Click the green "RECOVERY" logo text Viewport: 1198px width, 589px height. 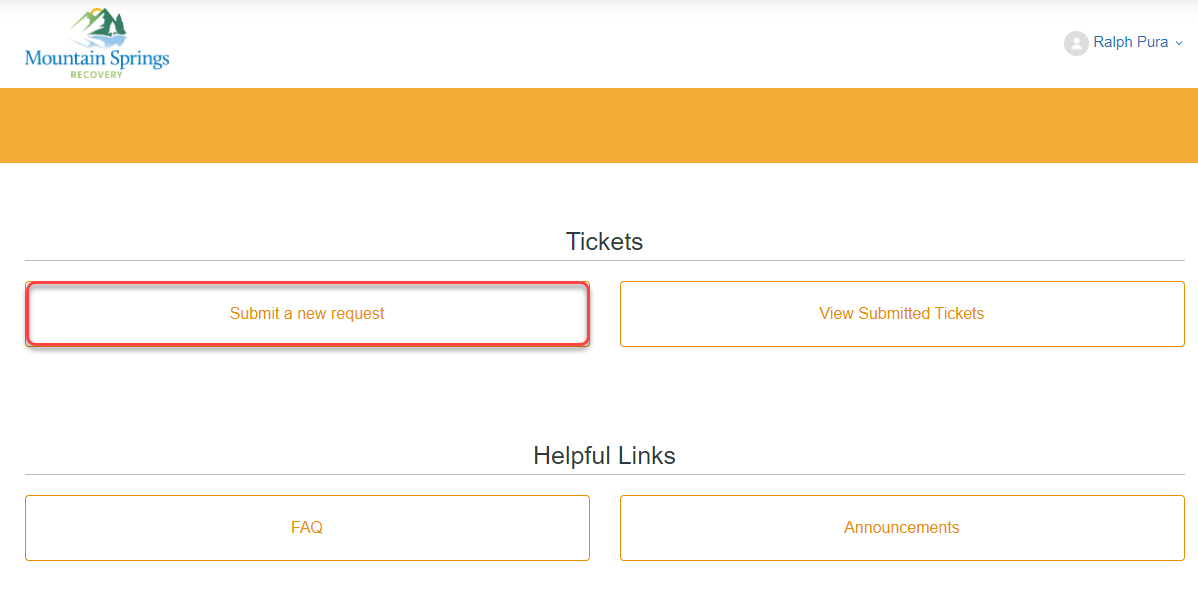tap(97, 74)
